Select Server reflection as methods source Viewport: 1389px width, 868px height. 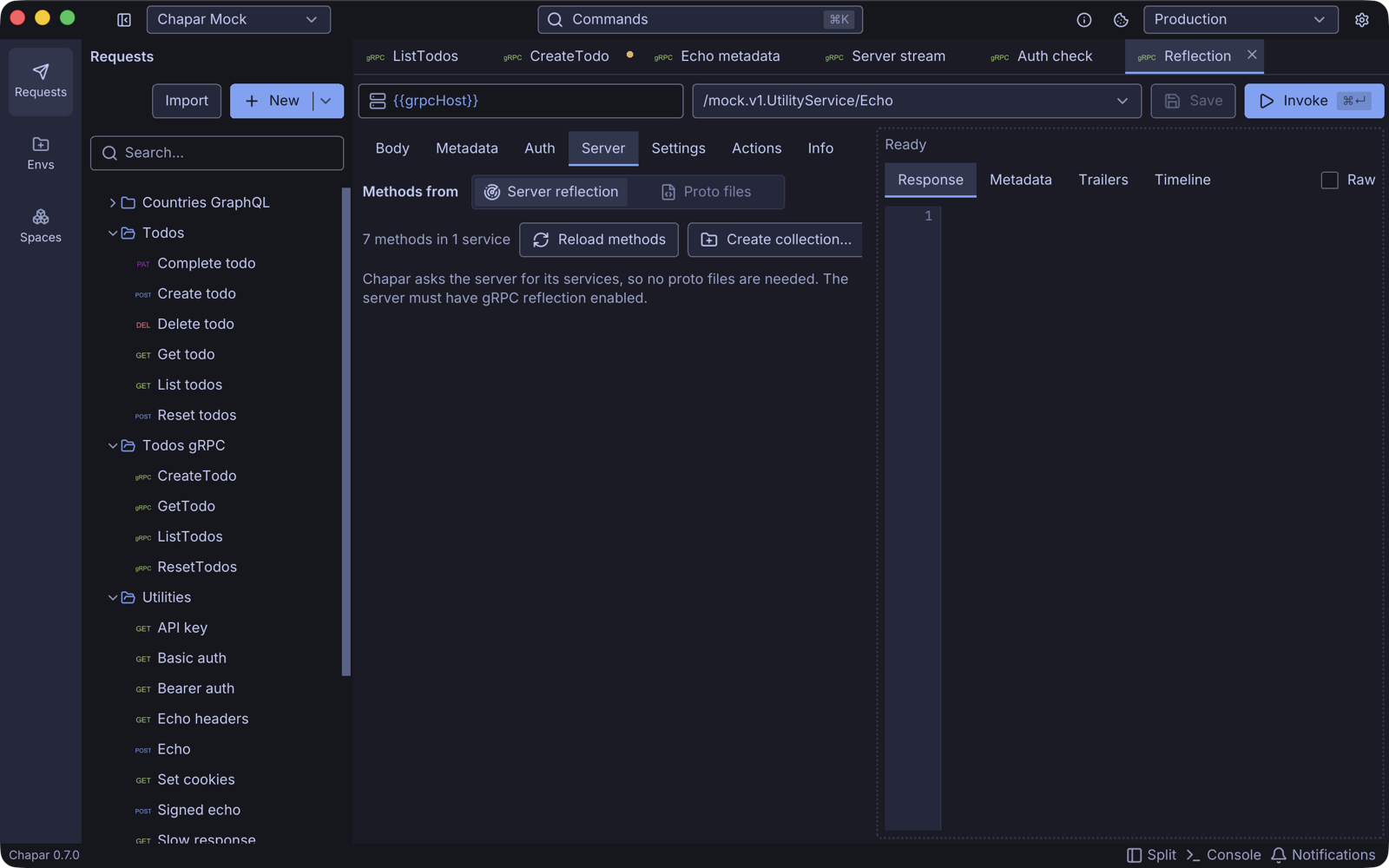coord(551,192)
